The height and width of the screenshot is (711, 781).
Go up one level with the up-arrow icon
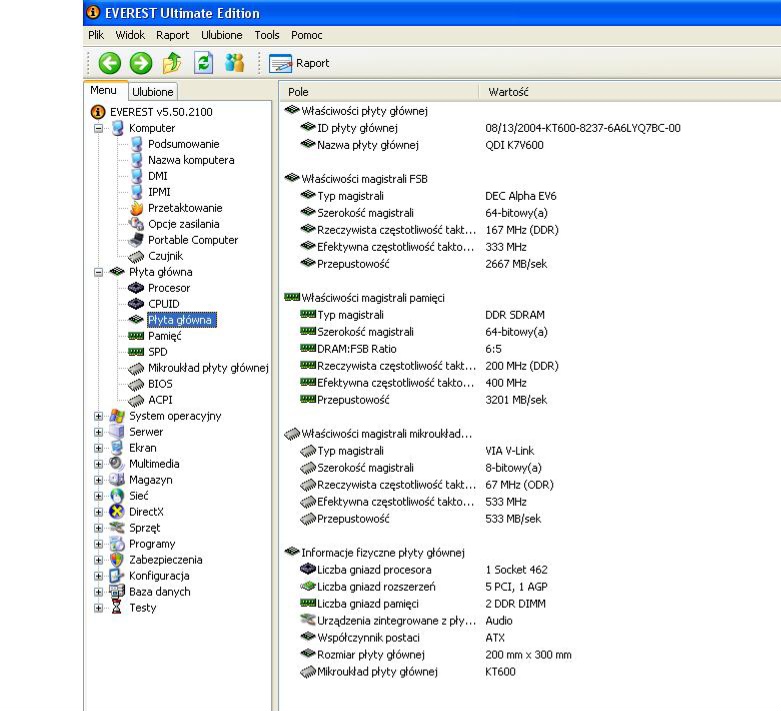[172, 63]
